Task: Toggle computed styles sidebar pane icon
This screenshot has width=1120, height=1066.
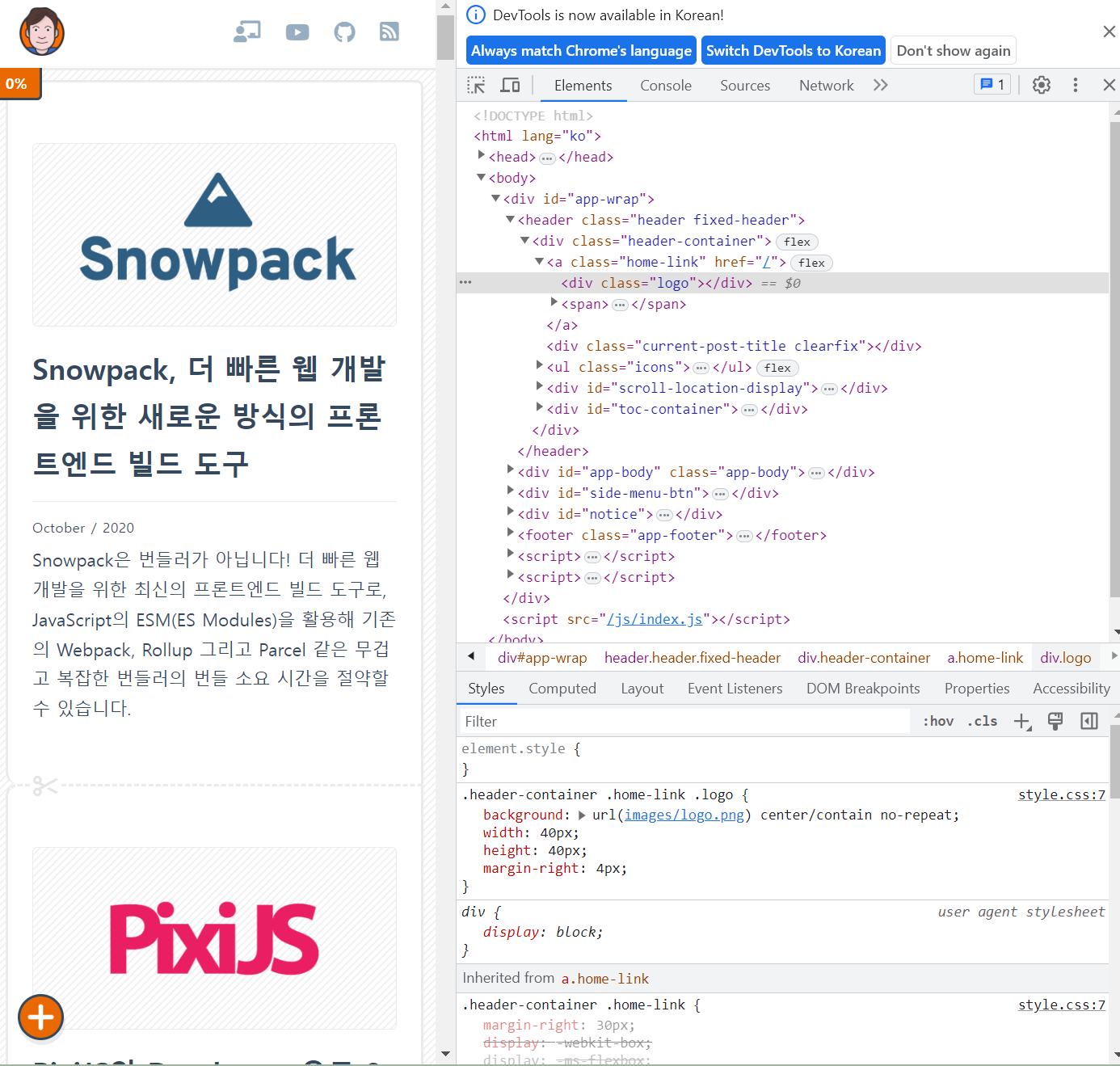Action: (x=1089, y=721)
